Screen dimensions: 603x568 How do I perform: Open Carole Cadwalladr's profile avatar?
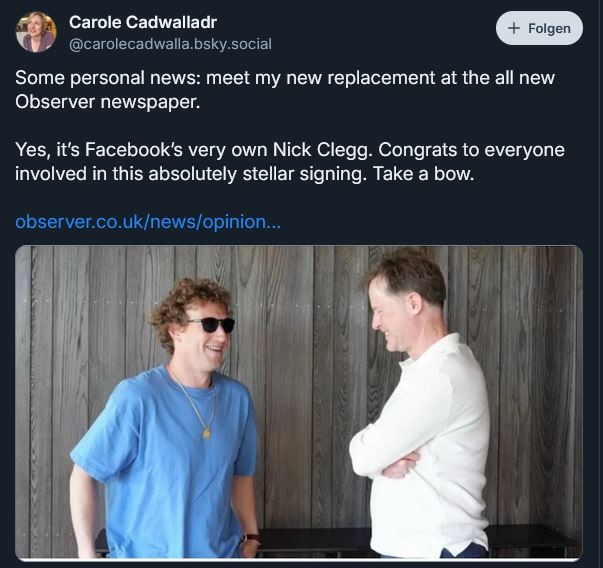[36, 32]
